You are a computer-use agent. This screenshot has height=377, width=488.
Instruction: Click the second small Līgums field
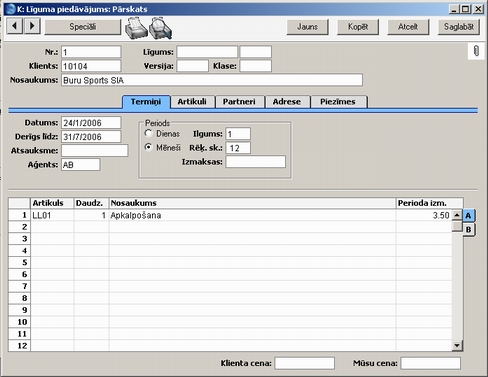tap(256, 52)
